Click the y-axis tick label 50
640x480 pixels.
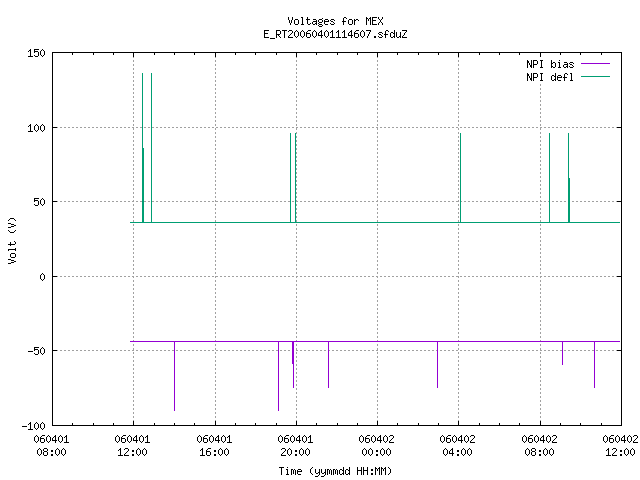click(x=39, y=202)
